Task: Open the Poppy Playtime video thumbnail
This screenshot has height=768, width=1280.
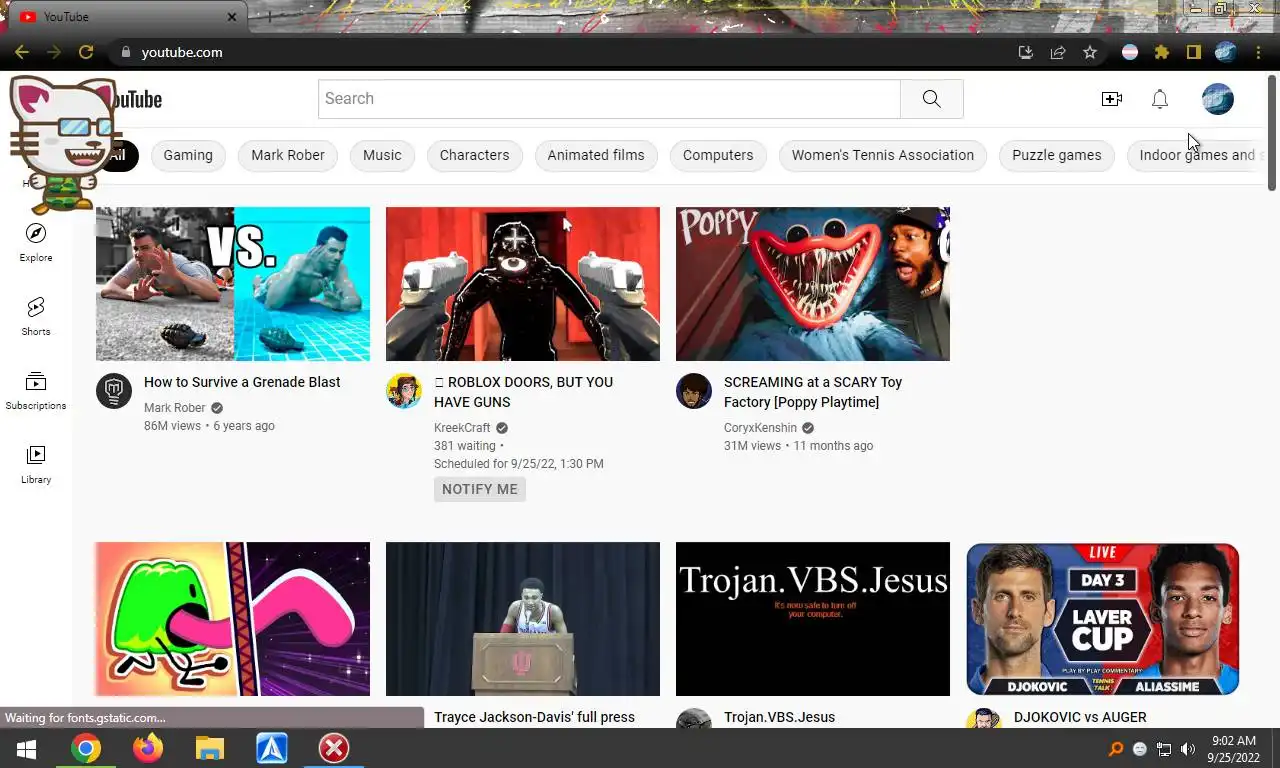Action: pos(813,284)
